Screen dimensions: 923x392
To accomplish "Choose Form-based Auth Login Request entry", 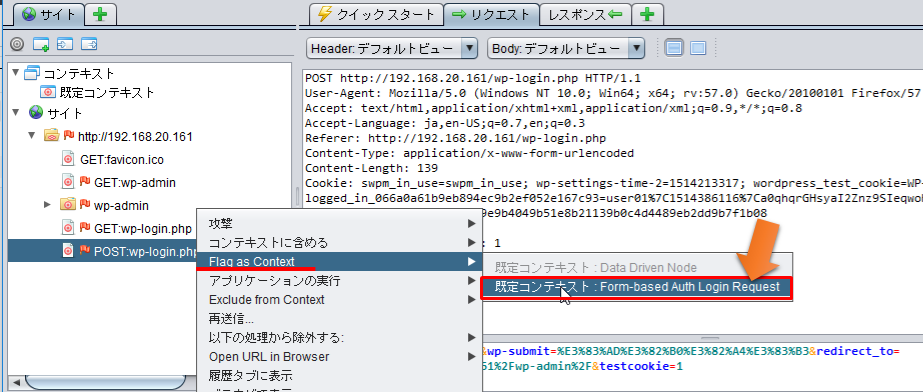I will (x=637, y=287).
